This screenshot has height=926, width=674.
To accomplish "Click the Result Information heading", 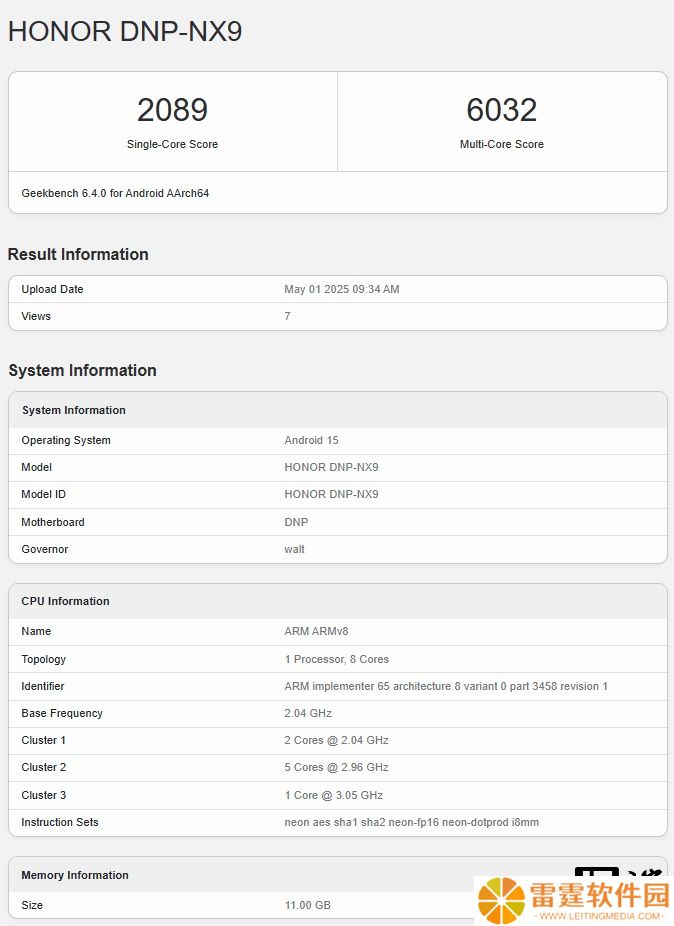I will (x=78, y=254).
